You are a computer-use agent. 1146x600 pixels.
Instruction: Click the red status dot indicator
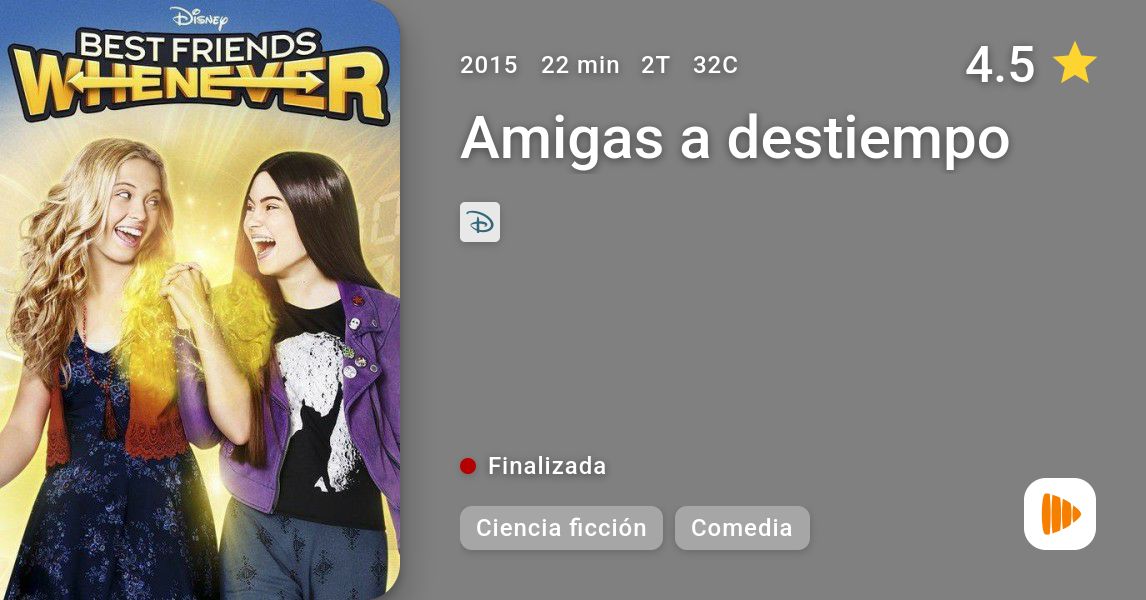(x=468, y=466)
